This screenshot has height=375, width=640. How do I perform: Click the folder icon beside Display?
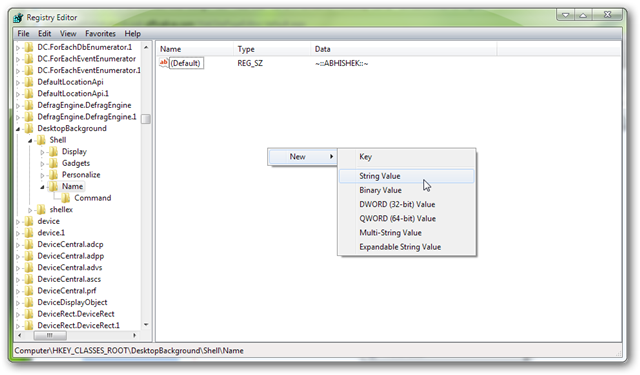click(53, 152)
